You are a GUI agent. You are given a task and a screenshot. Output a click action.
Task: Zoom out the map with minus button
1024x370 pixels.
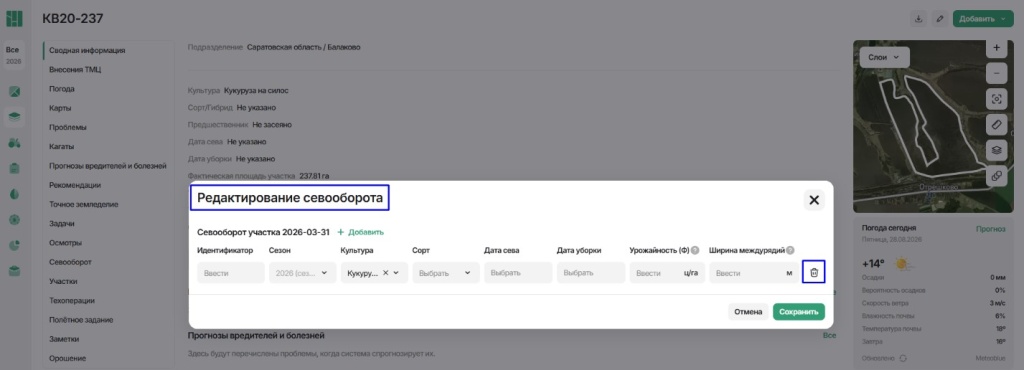click(x=996, y=74)
